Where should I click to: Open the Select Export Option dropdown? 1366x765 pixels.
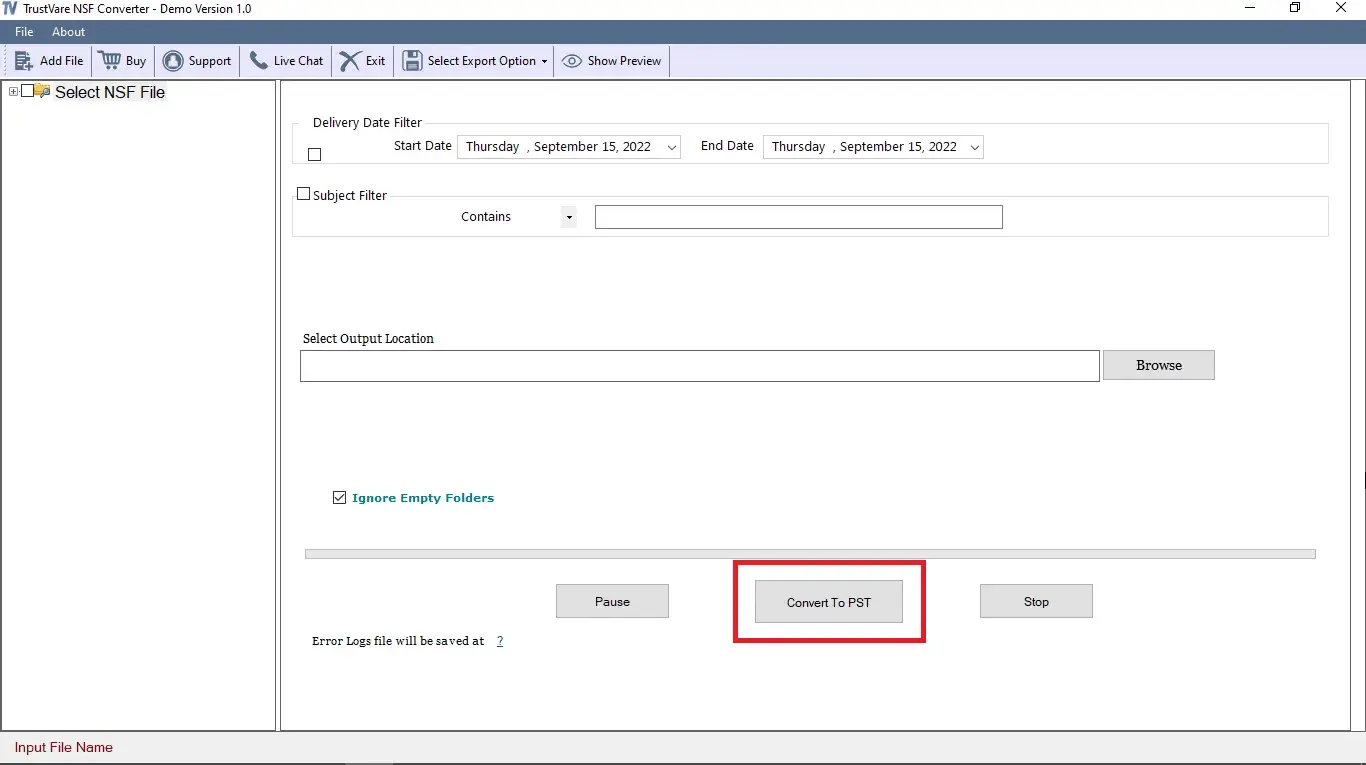click(475, 61)
